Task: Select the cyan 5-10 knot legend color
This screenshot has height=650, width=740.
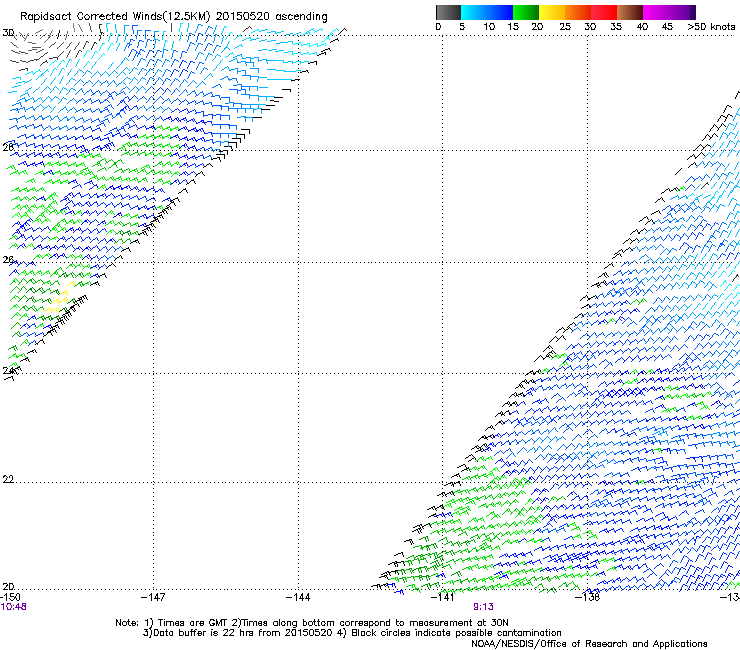Action: coord(474,12)
